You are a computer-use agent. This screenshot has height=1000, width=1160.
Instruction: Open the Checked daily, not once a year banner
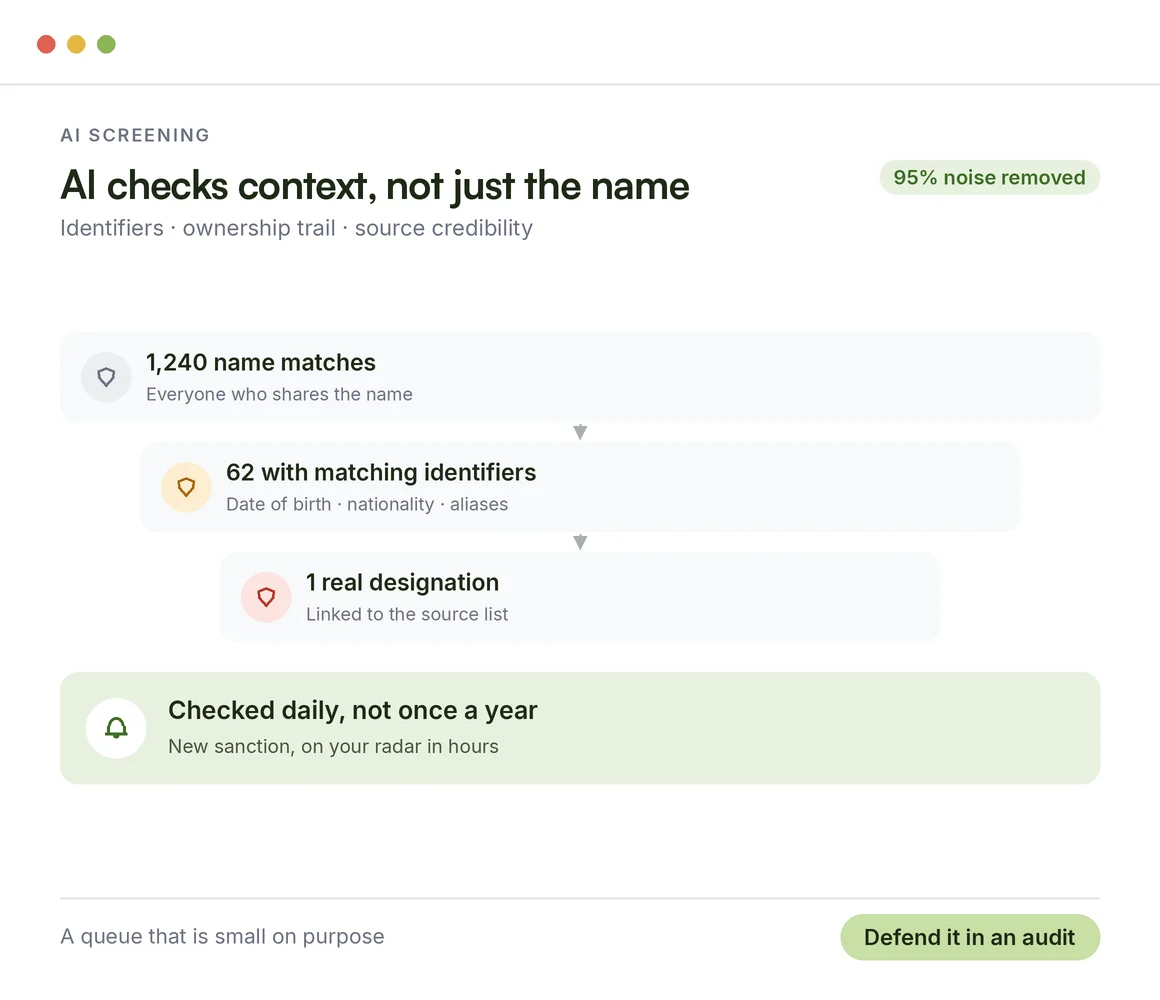pyautogui.click(x=580, y=728)
